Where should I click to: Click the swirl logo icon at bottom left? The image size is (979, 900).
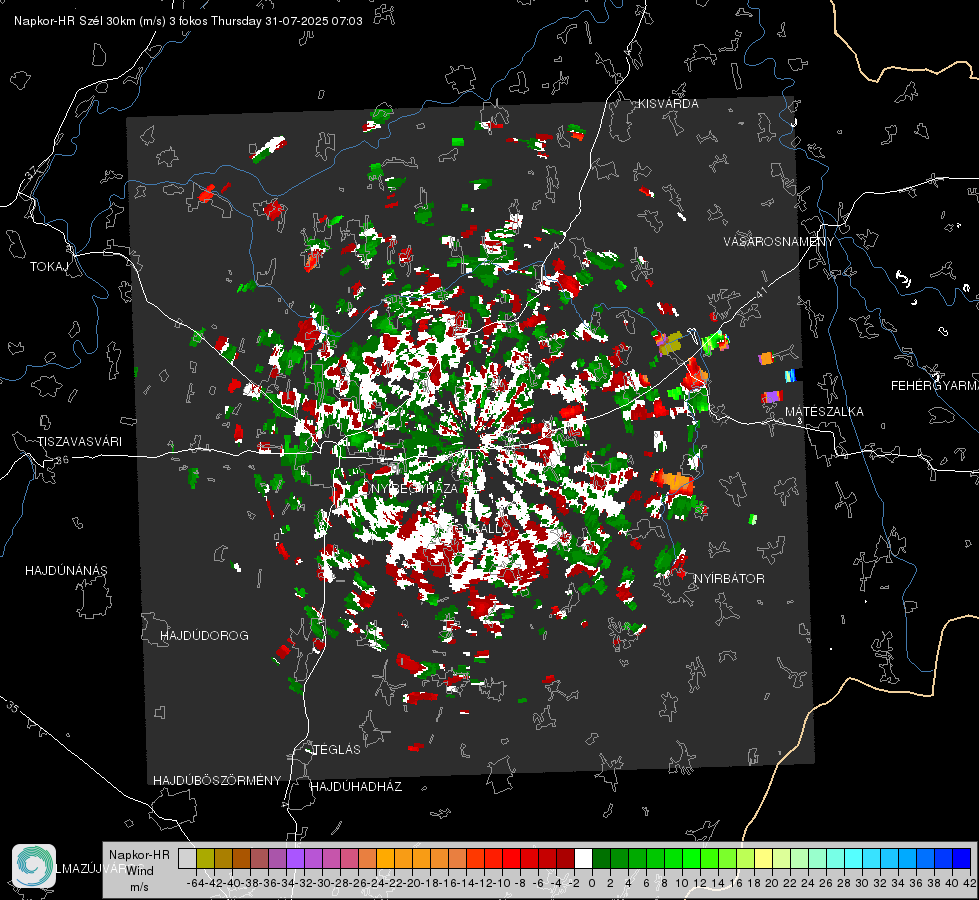click(34, 866)
